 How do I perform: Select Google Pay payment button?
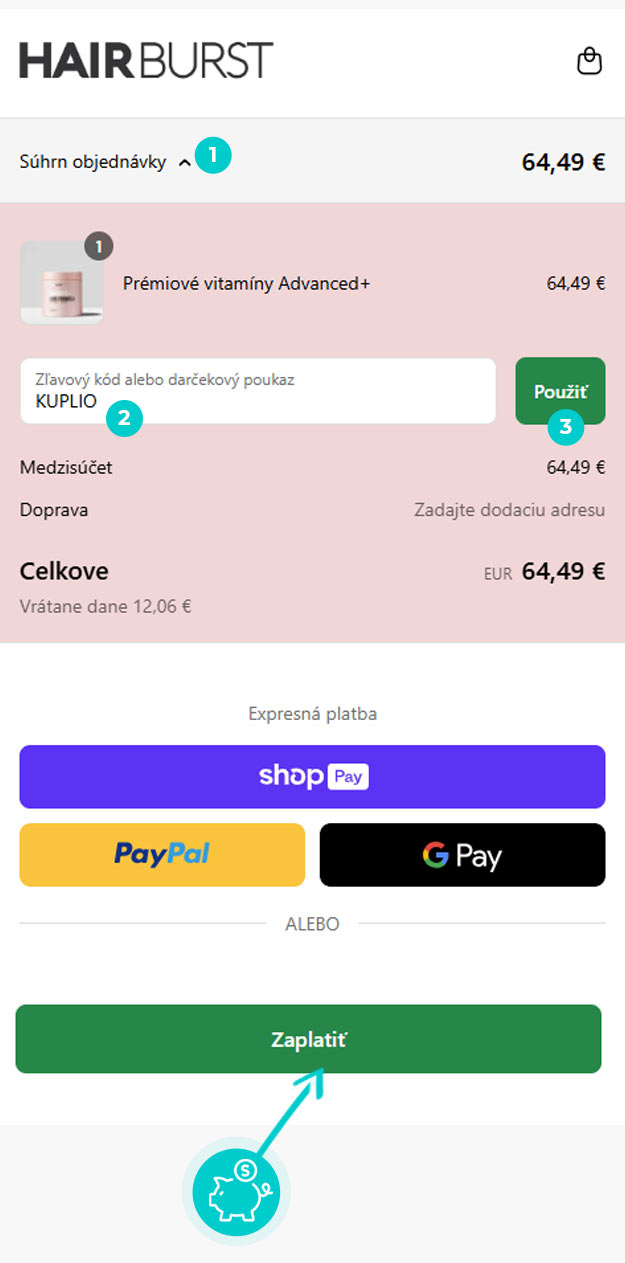tap(462, 855)
